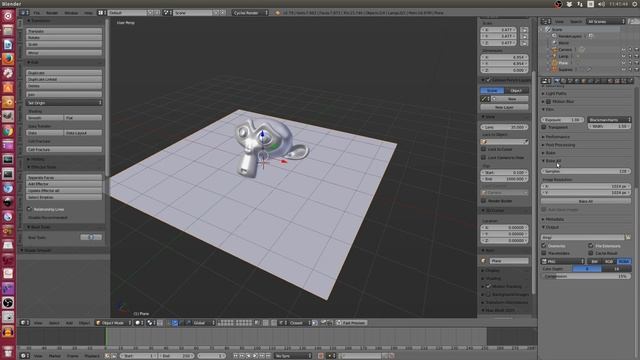The image size is (640, 360).
Task: Click the lock icon next to Scale X
Action: pyautogui.click(x=524, y=30)
